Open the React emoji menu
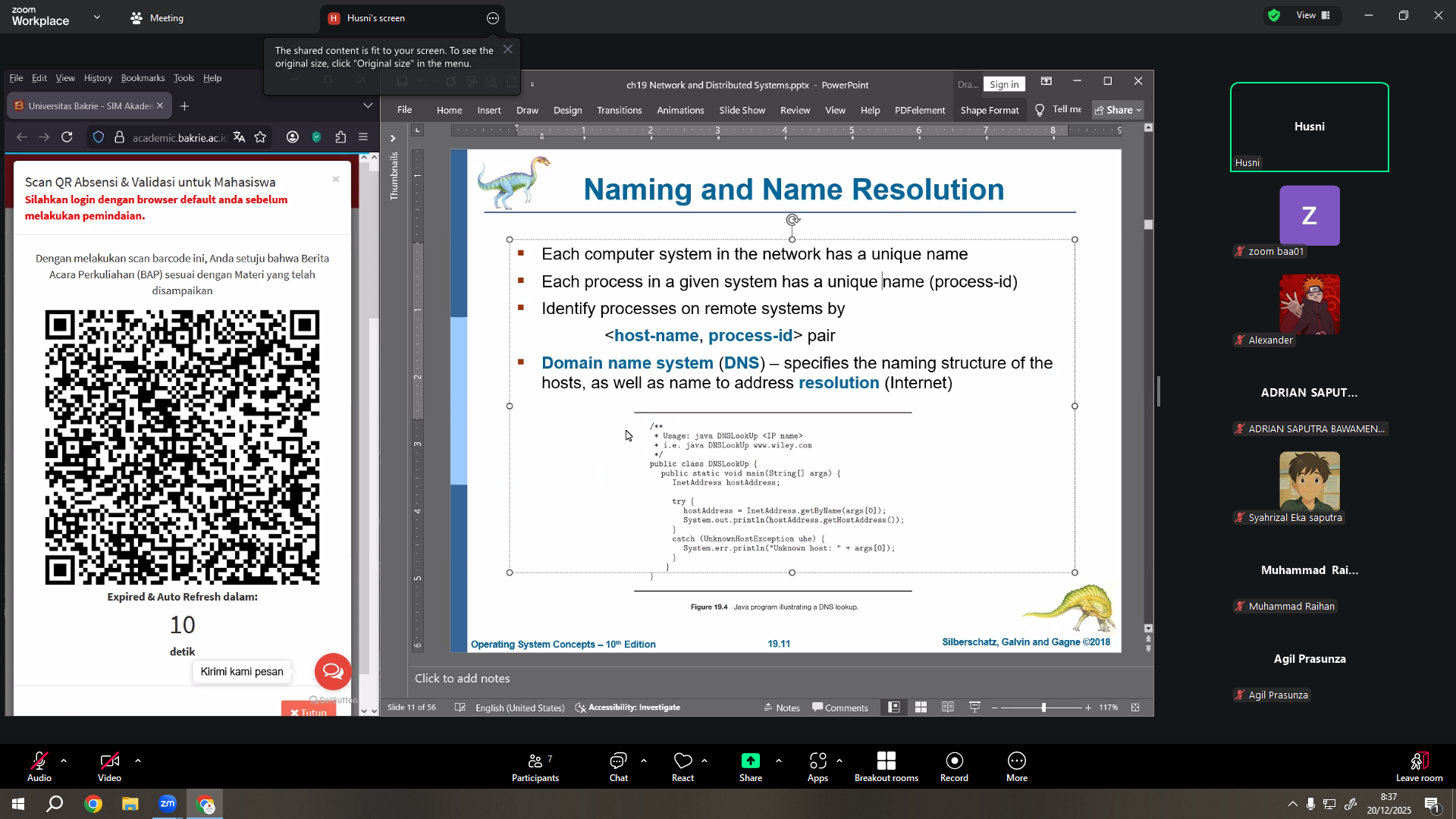This screenshot has width=1456, height=819. coord(682,767)
